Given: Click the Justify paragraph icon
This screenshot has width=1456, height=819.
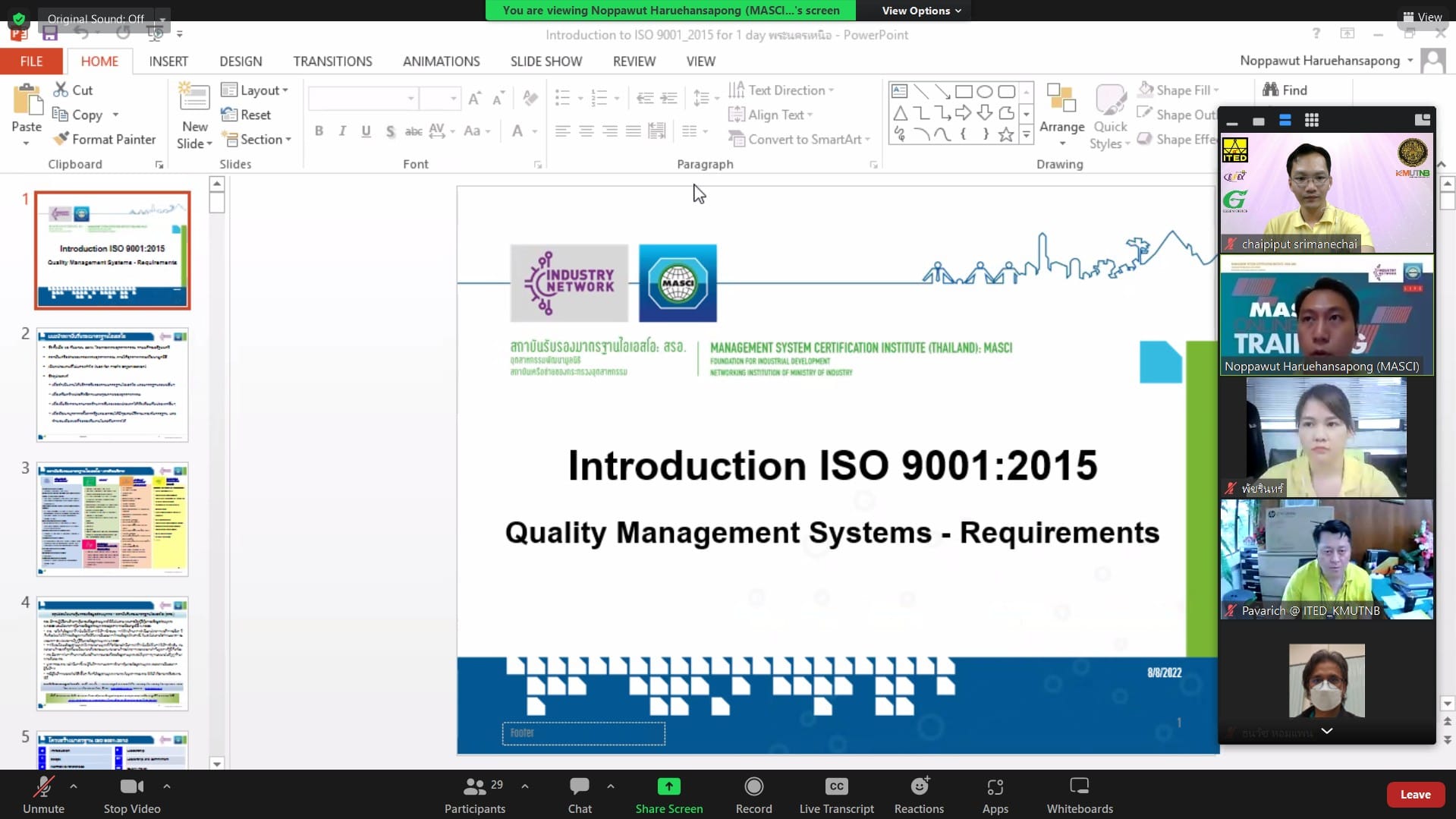Looking at the screenshot, I should tap(633, 131).
